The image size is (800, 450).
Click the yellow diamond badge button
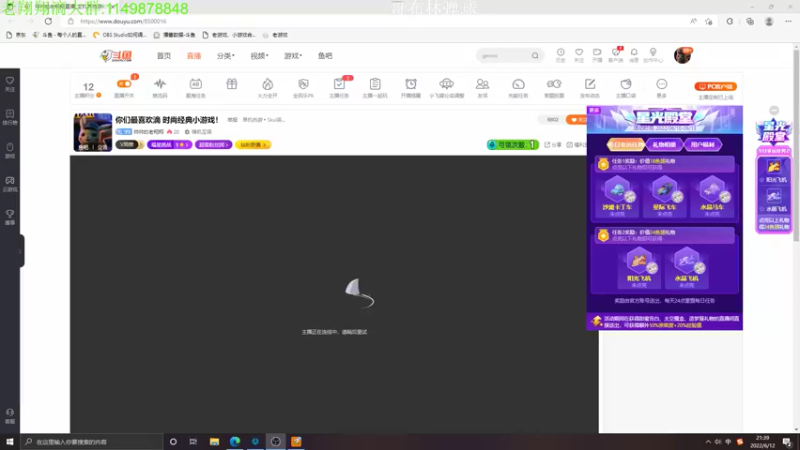253,145
